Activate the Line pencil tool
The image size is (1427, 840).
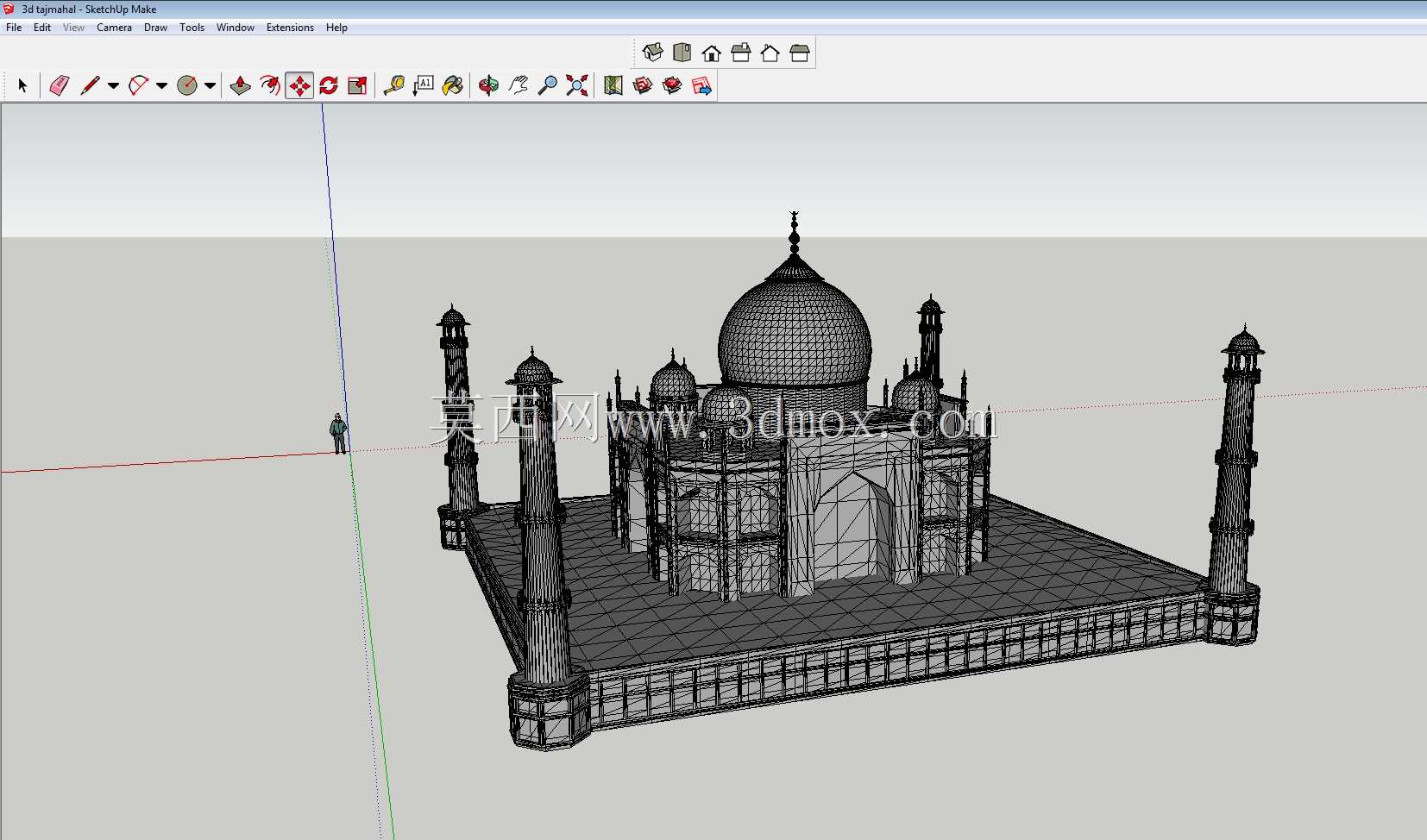click(90, 85)
